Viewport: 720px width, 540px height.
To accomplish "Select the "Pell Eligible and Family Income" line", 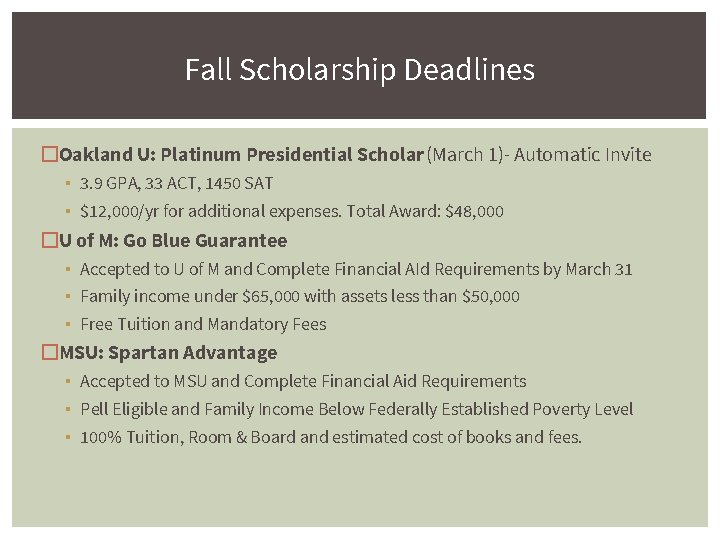I will coord(356,409).
